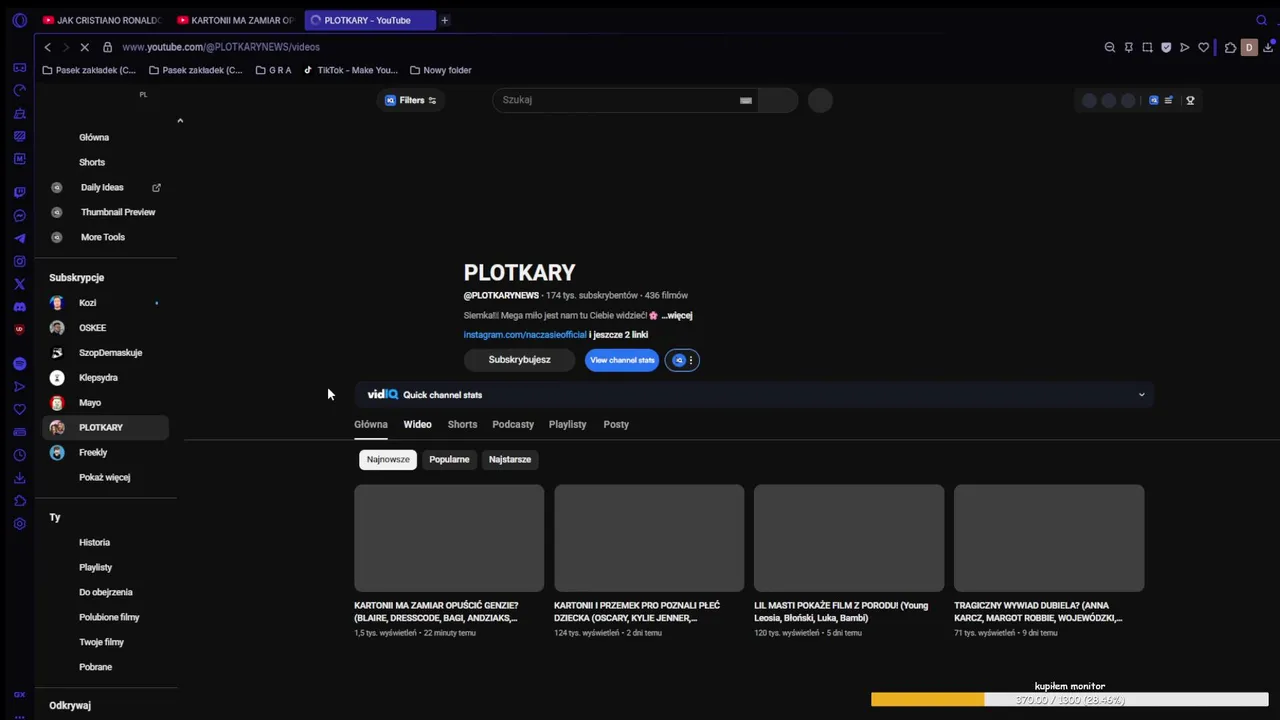The height and width of the screenshot is (720, 1280).
Task: Collapse sidebar section with up chevron
Action: (x=180, y=120)
